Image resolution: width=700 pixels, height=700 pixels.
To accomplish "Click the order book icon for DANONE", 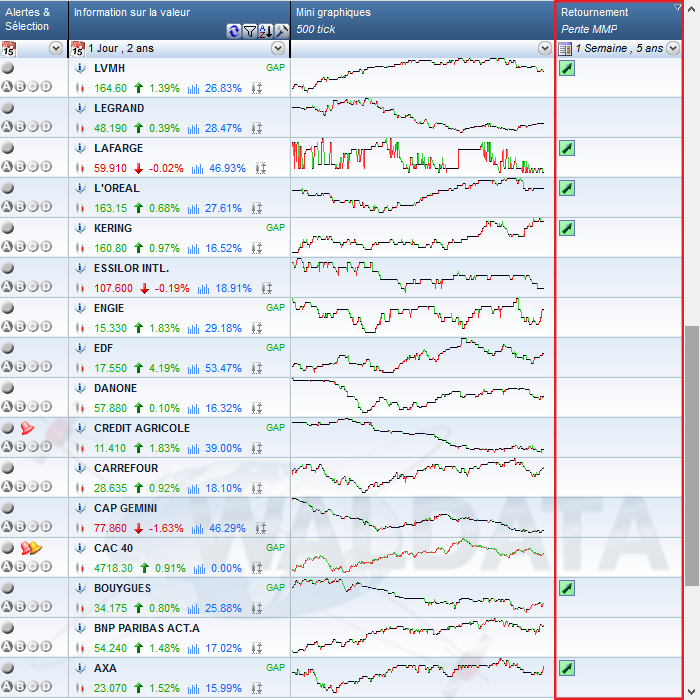I will coord(257,408).
